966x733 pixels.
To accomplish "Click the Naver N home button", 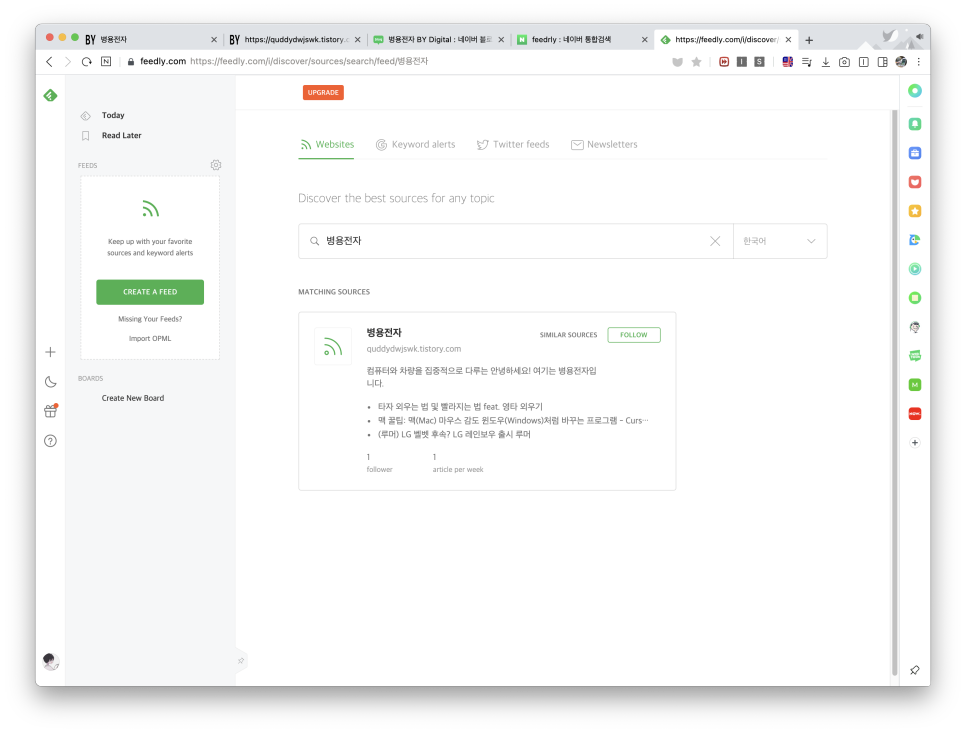I will coord(106,62).
